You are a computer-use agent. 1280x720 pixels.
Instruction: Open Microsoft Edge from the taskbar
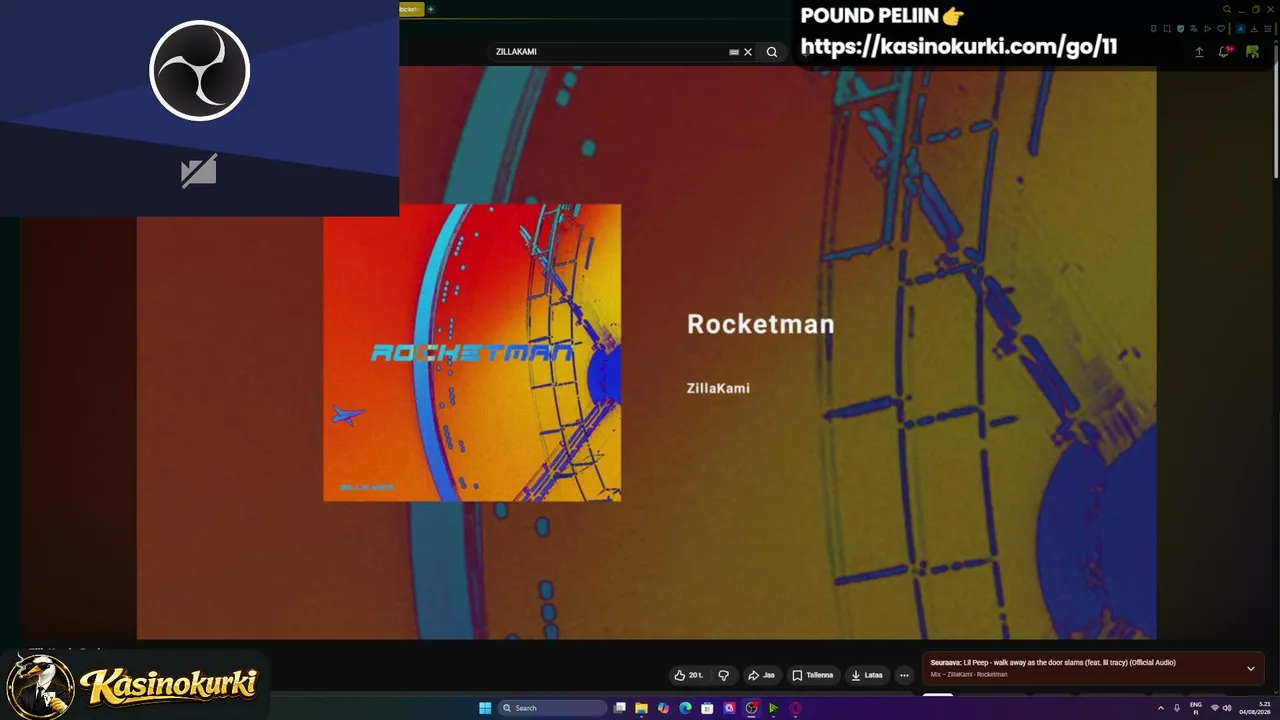click(685, 708)
